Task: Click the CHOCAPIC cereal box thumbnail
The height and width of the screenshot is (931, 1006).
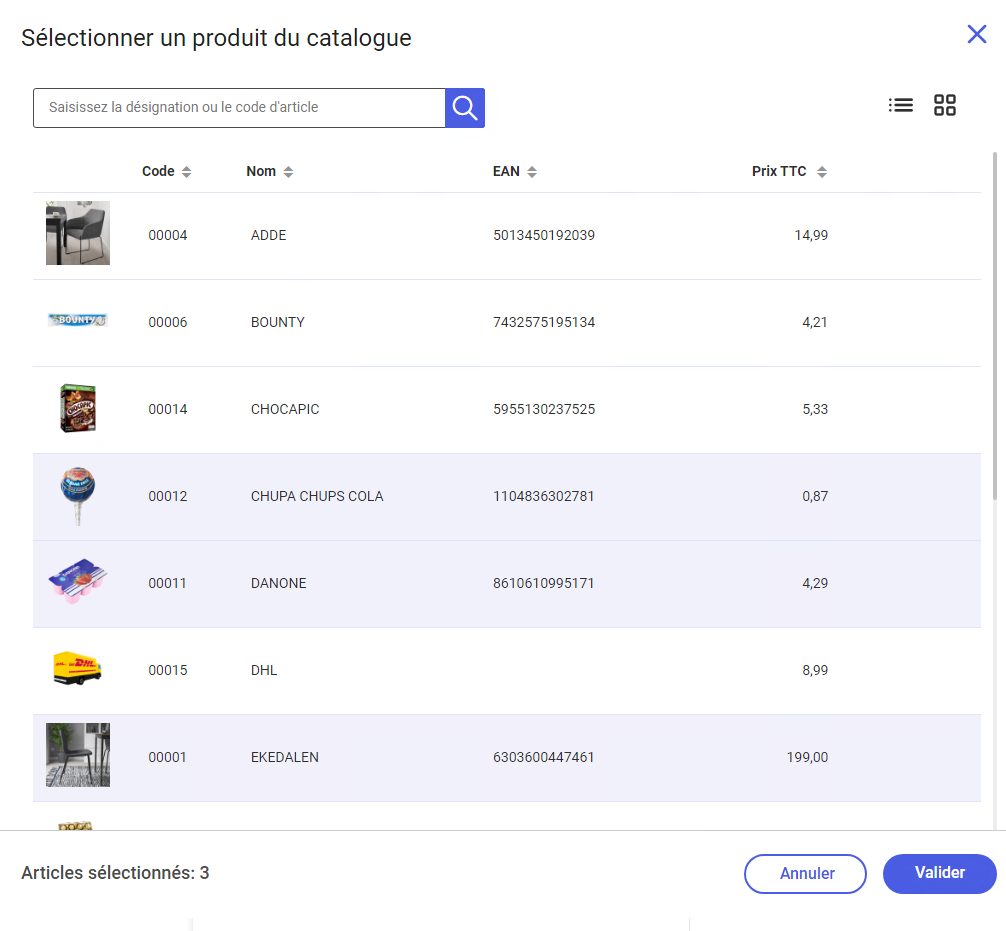Action: pyautogui.click(x=78, y=408)
